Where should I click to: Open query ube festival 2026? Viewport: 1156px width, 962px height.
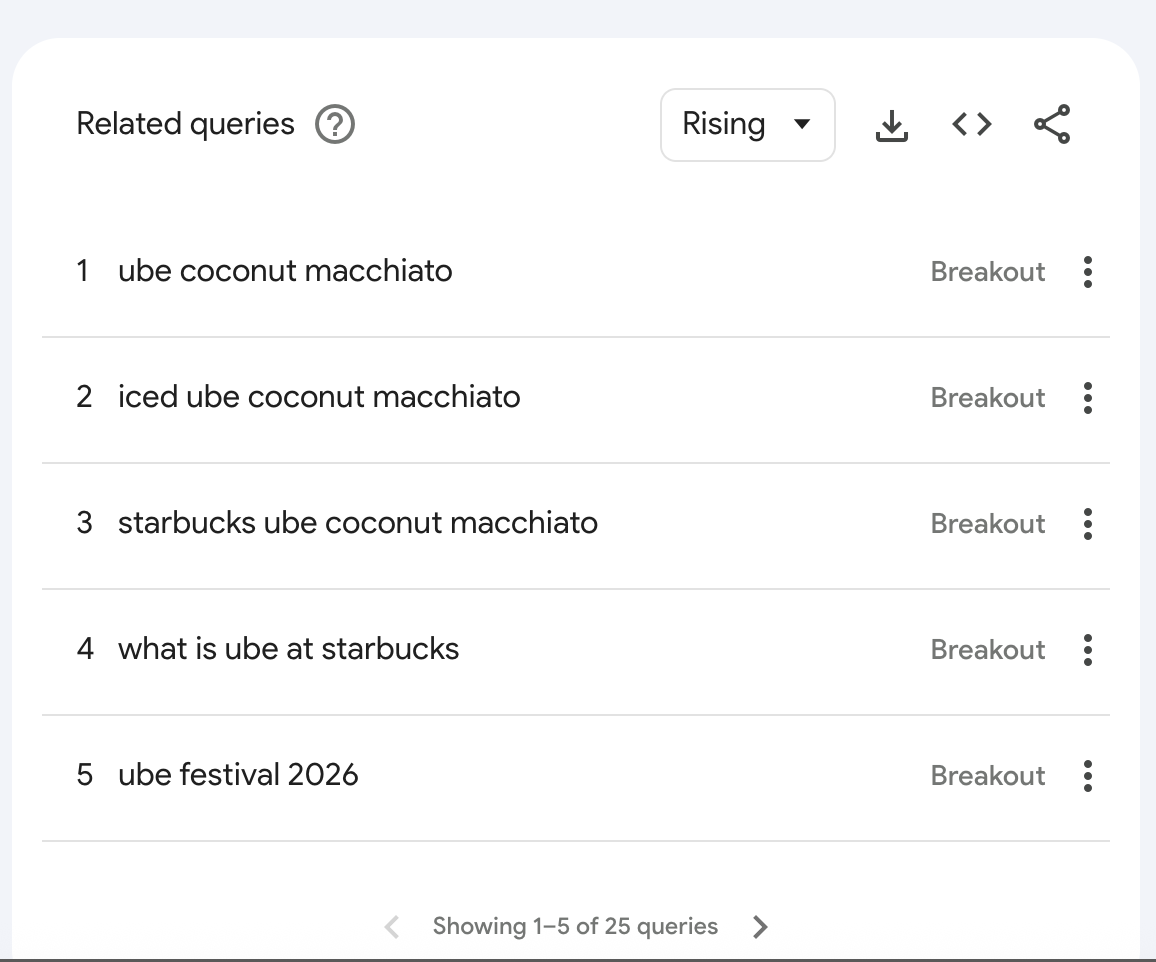[x=238, y=775]
